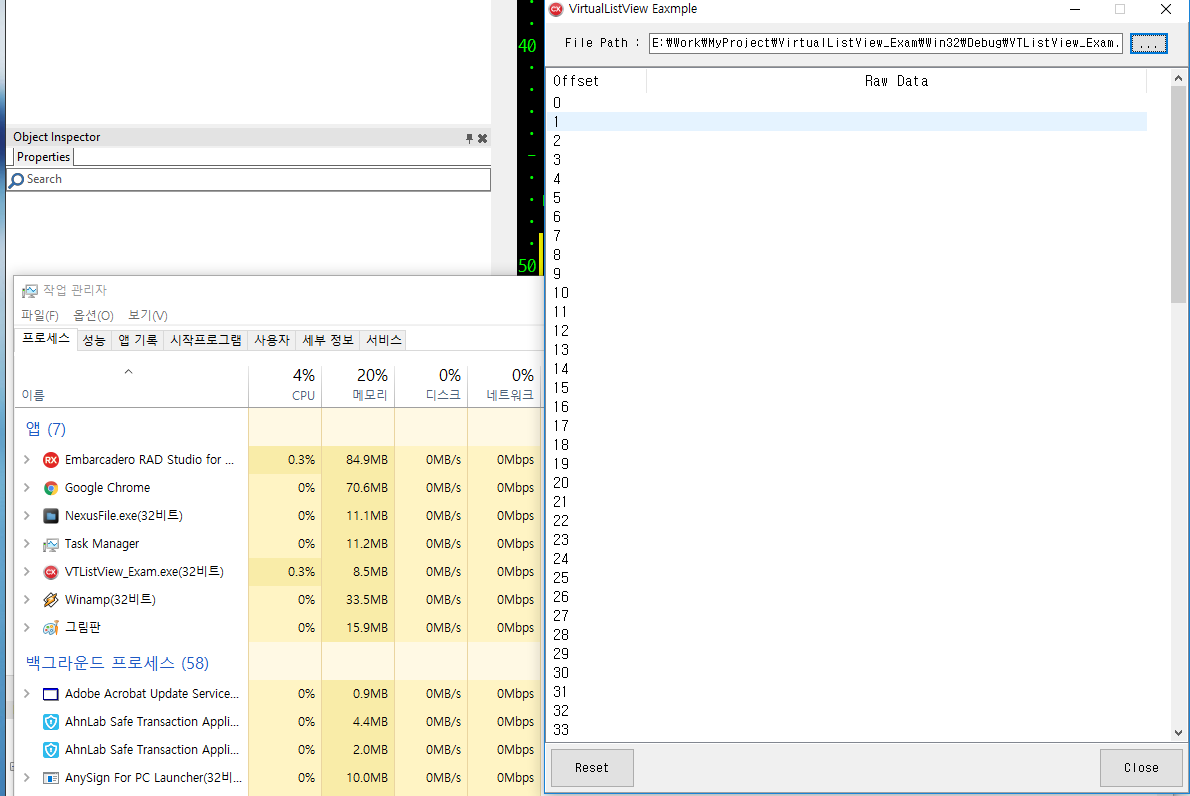Select the NexusFile.exe process icon
The image size is (1190, 796).
51,516
